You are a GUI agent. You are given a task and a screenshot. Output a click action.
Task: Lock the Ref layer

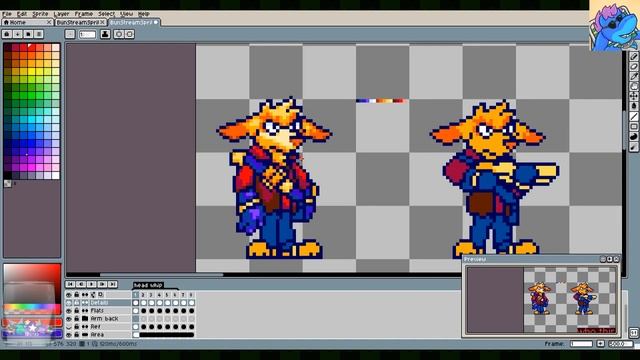coord(77,327)
